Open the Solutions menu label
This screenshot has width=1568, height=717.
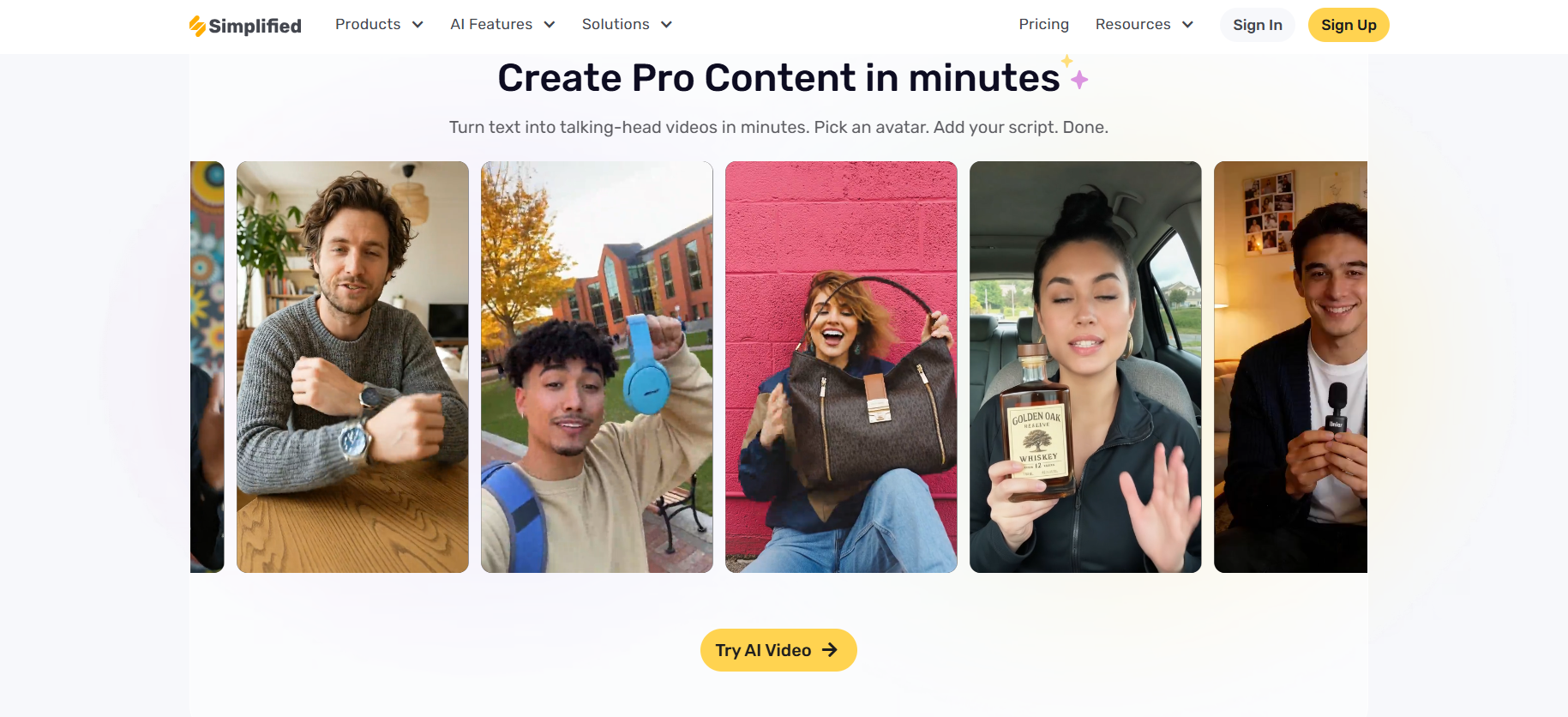click(616, 24)
